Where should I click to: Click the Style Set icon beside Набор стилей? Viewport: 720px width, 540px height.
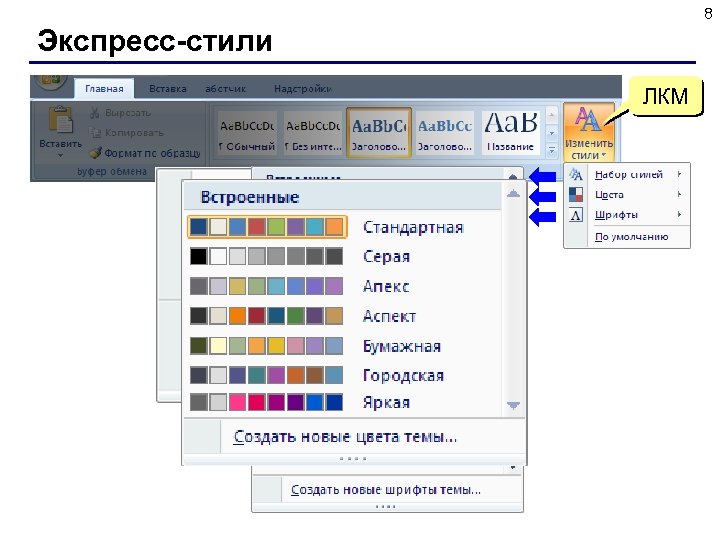click(x=576, y=174)
